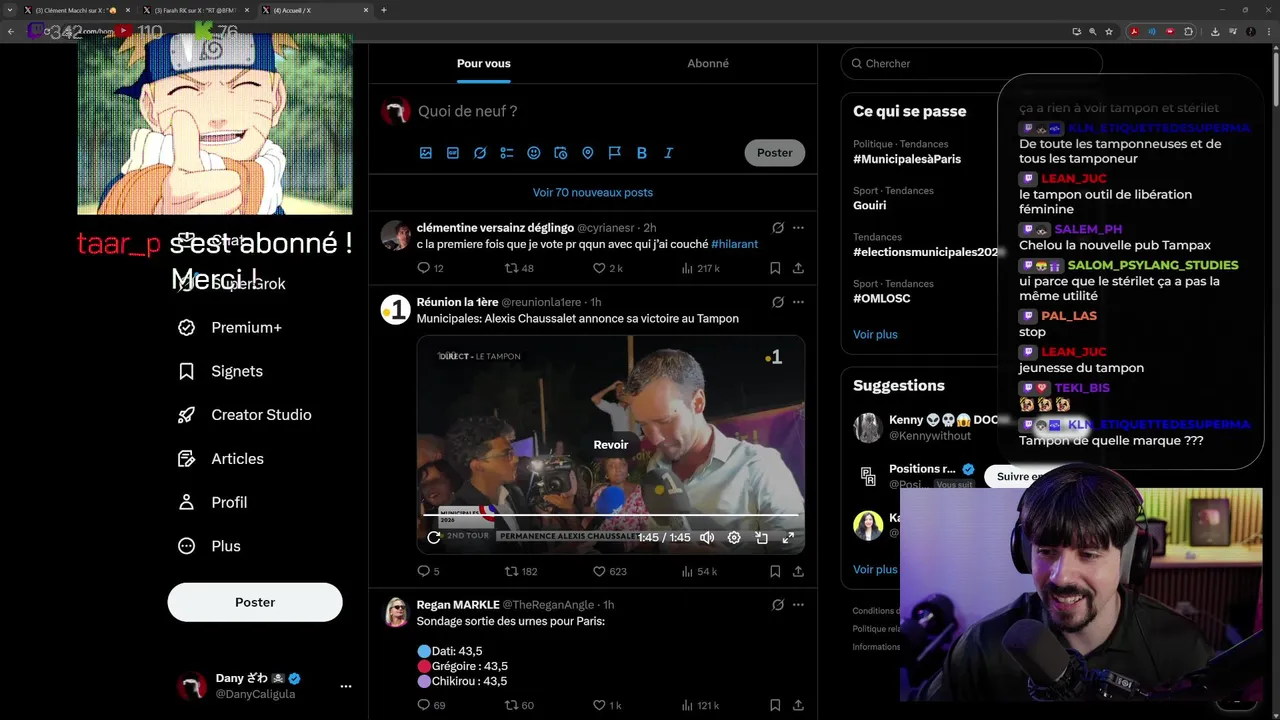Share the clémentine versainz déglingo post

pos(798,268)
